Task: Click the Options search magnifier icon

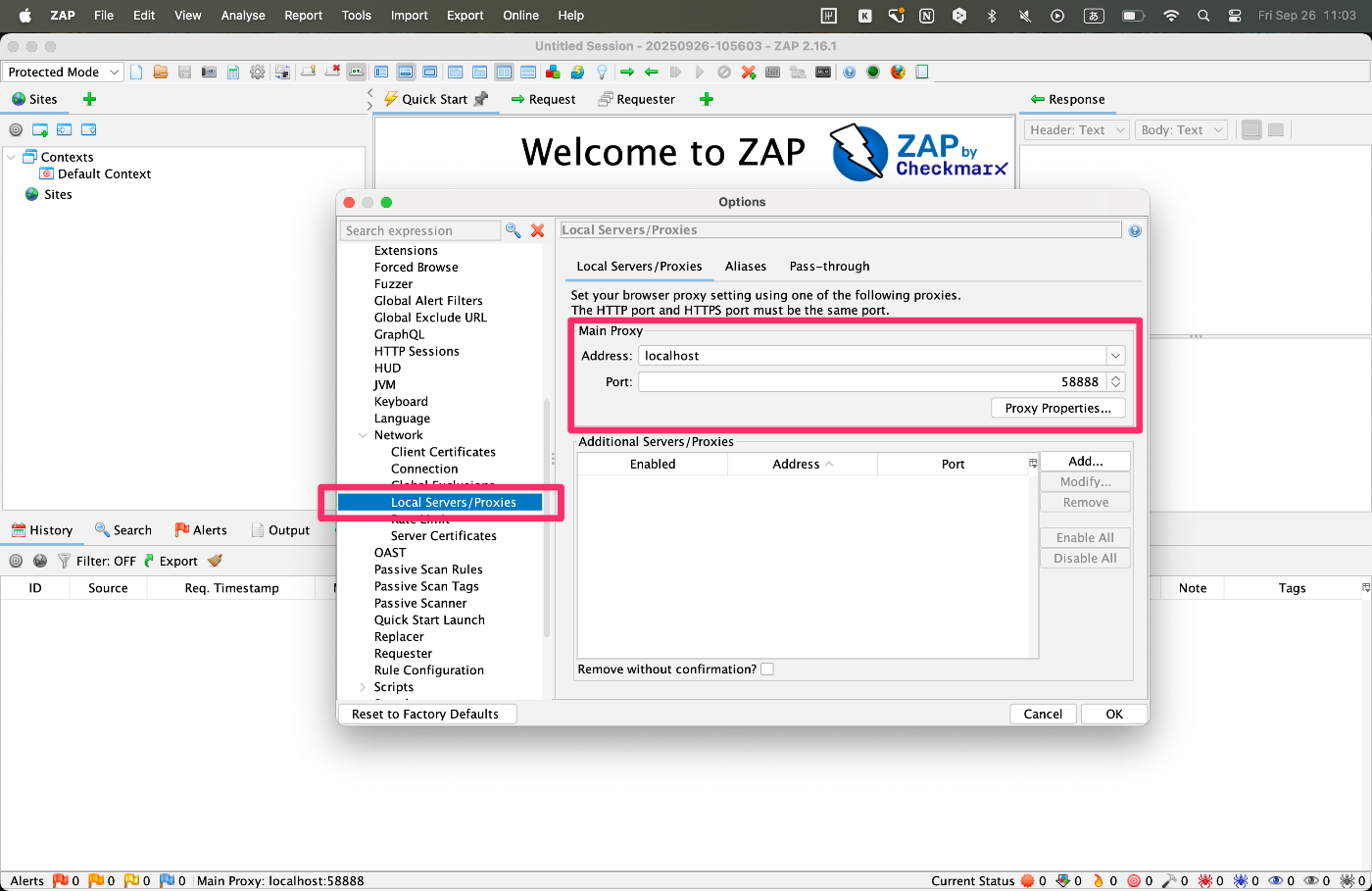Action: (514, 230)
